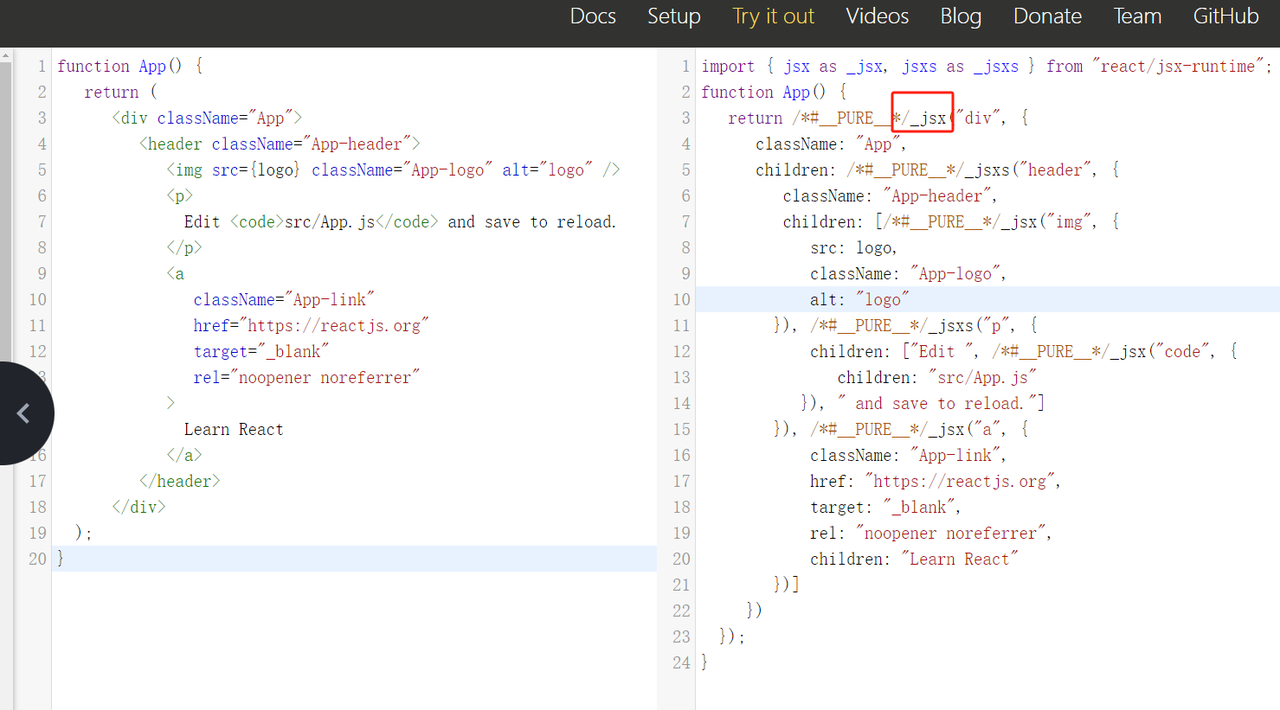This screenshot has width=1280, height=710.
Task: Visit the GitHub link
Action: (x=1226, y=16)
